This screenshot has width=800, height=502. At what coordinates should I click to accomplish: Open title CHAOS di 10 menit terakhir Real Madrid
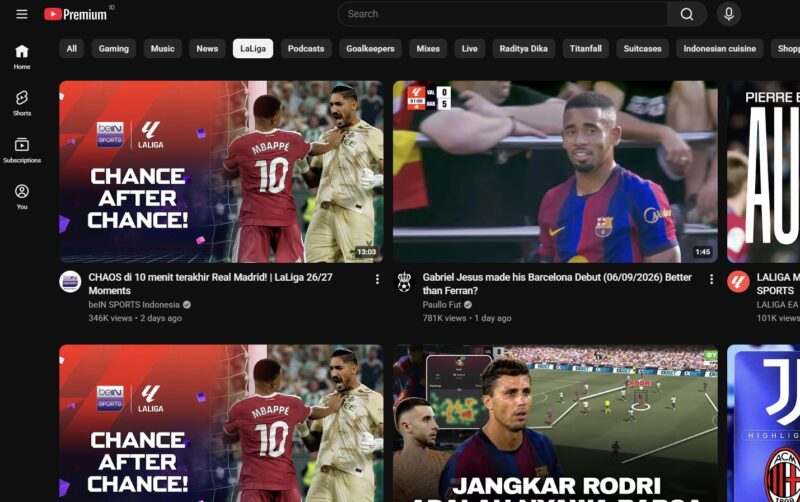tap(210, 284)
